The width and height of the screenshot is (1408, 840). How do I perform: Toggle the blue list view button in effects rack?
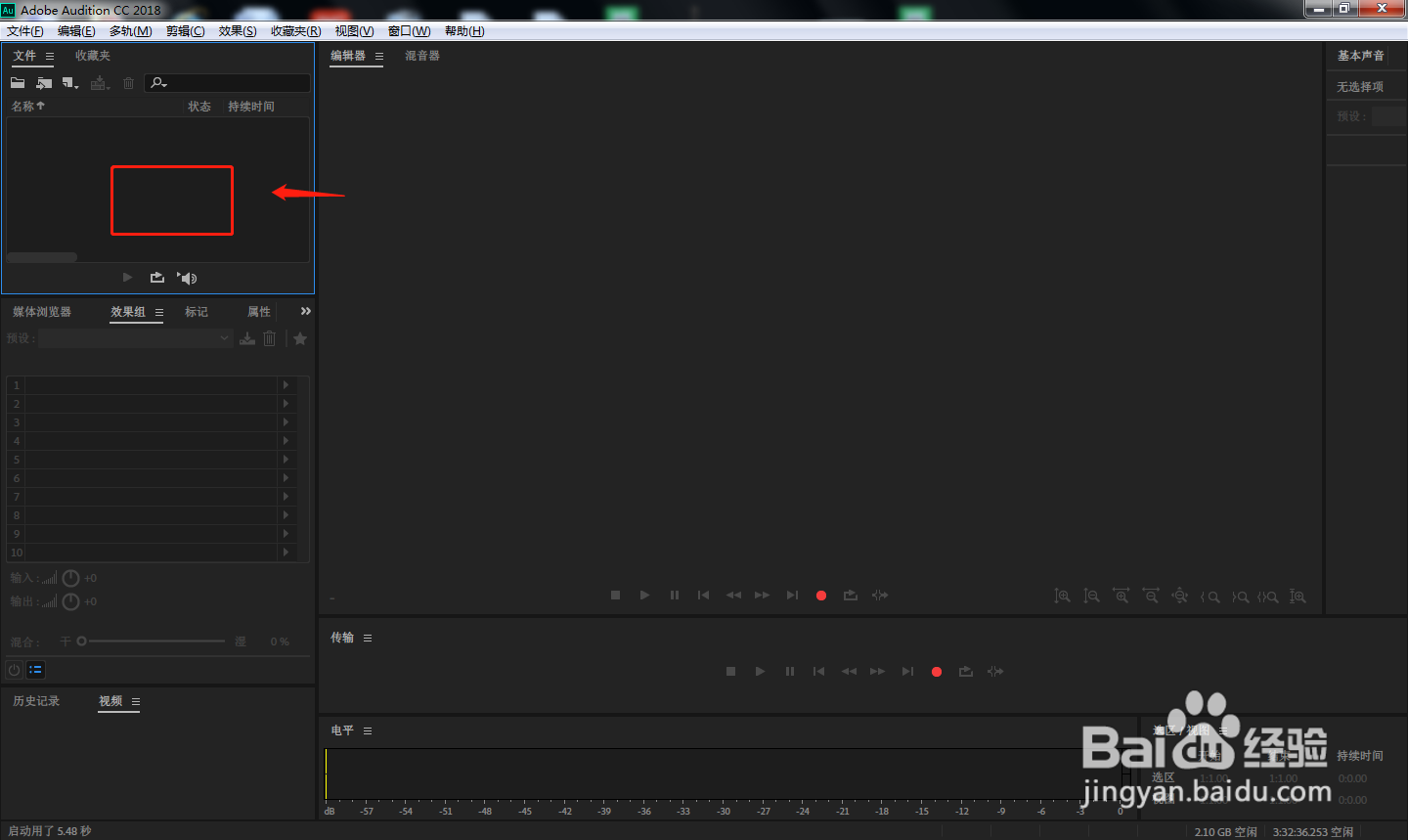pyautogui.click(x=35, y=670)
